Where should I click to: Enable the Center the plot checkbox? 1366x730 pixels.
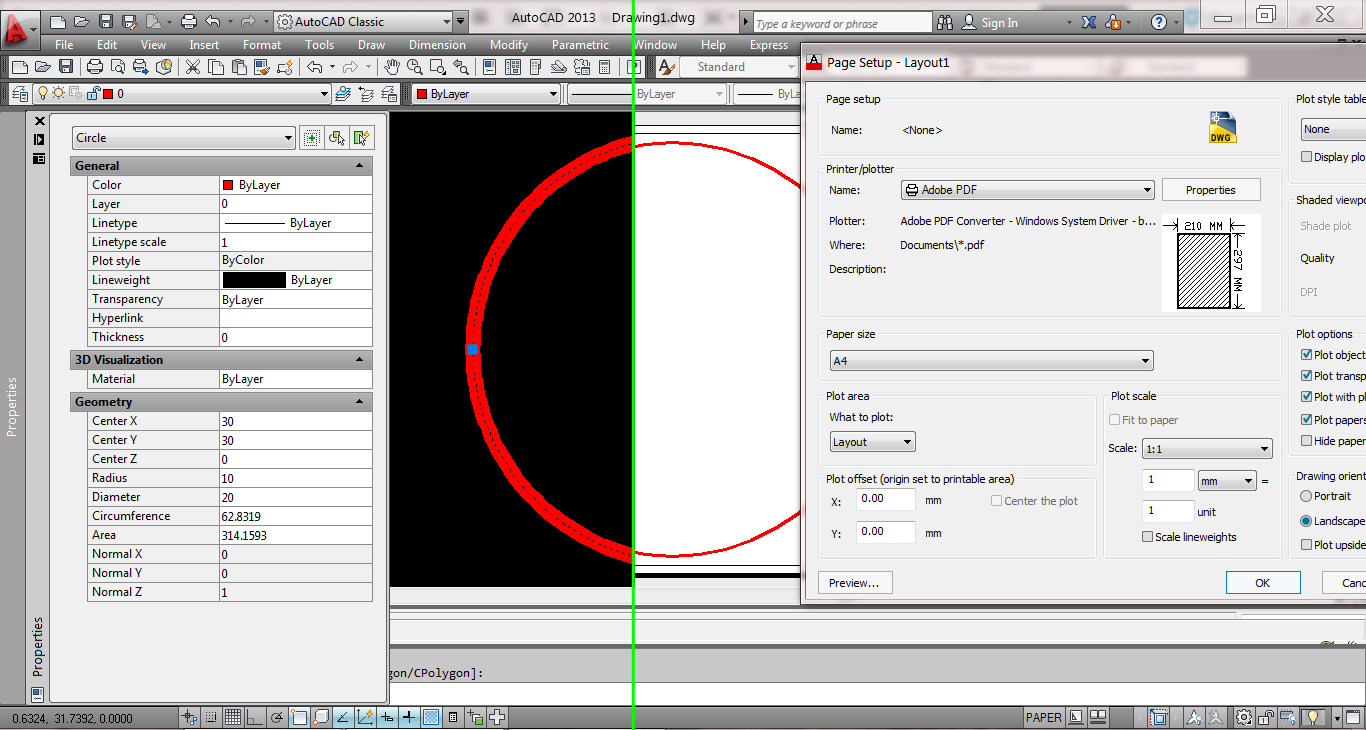[x=996, y=501]
